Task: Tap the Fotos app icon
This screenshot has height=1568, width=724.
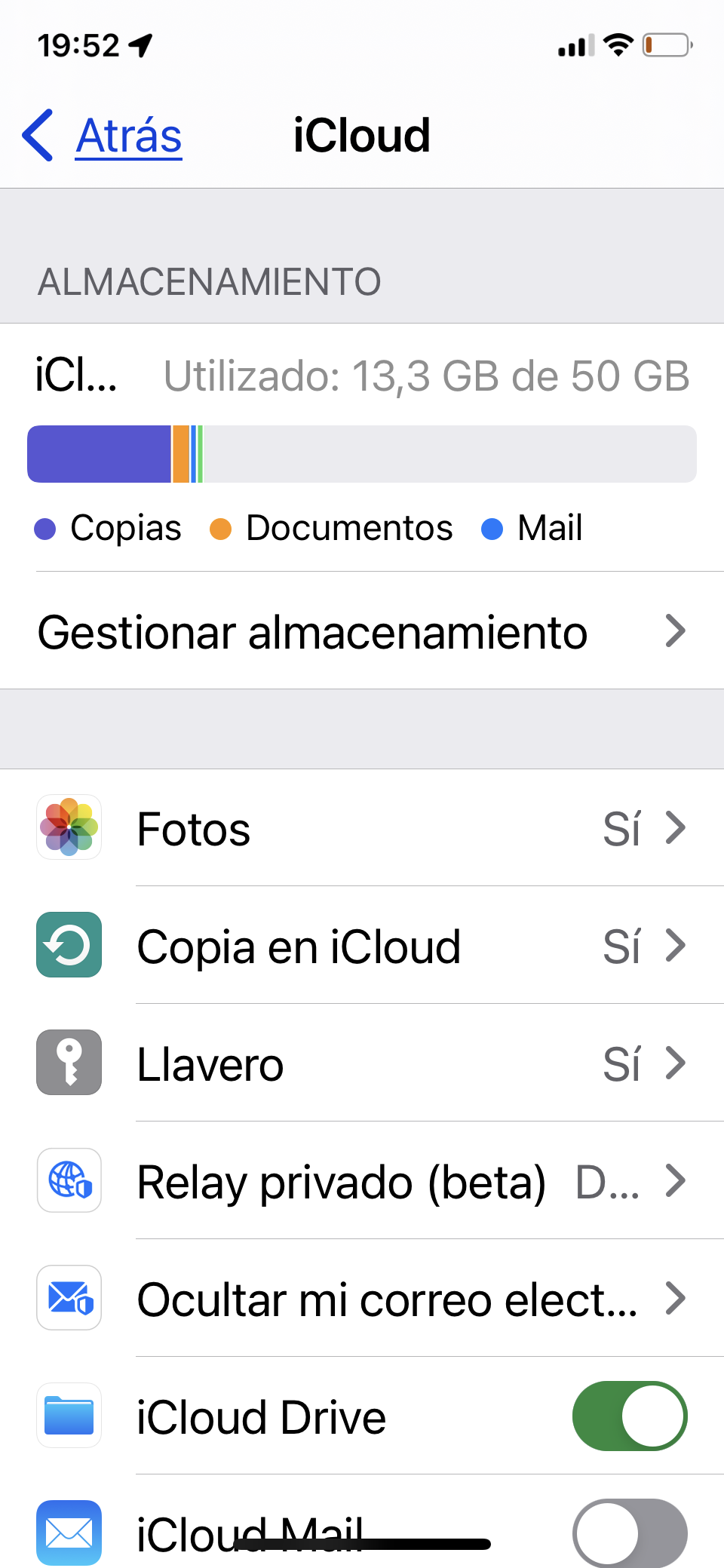Action: (x=69, y=827)
